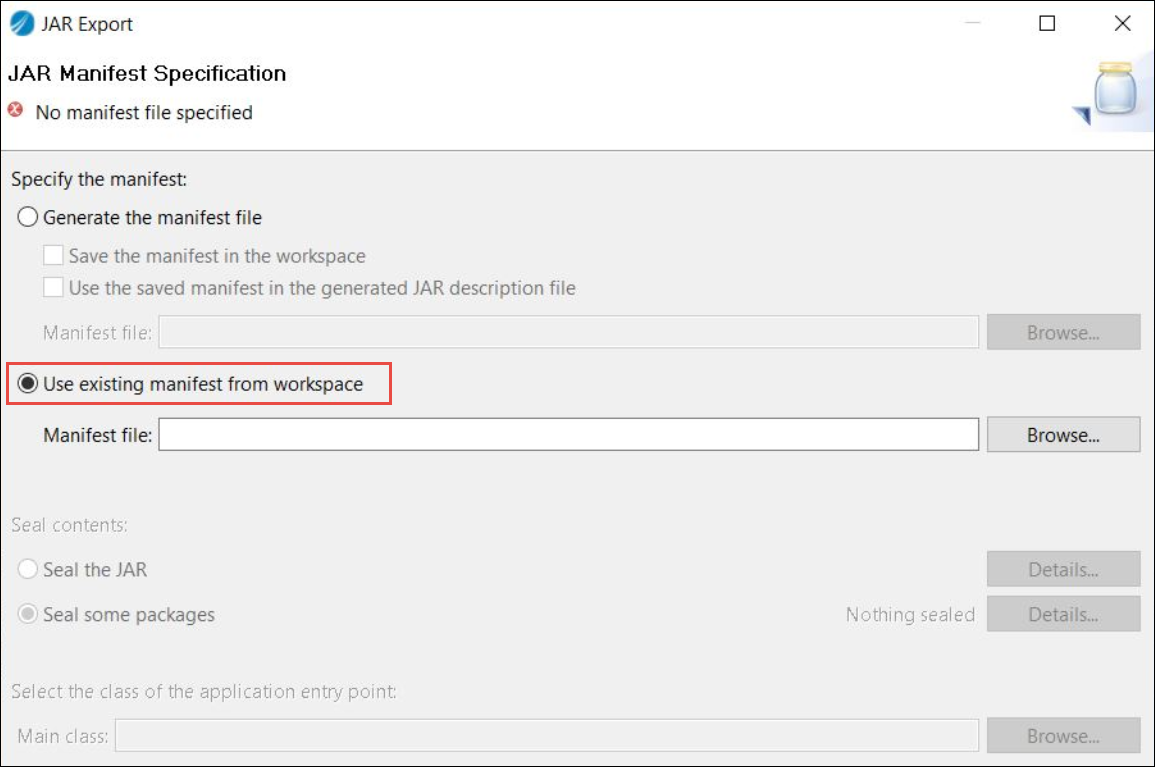Open Details for Seal some packages
The width and height of the screenshot is (1155, 767).
(1063, 614)
